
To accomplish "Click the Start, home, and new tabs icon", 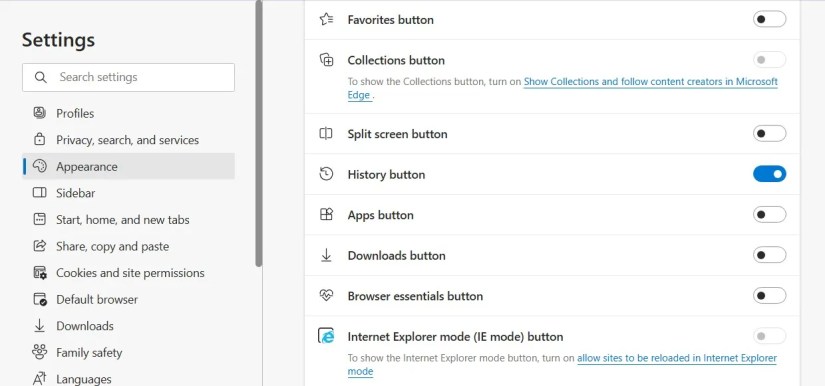I will coord(39,219).
